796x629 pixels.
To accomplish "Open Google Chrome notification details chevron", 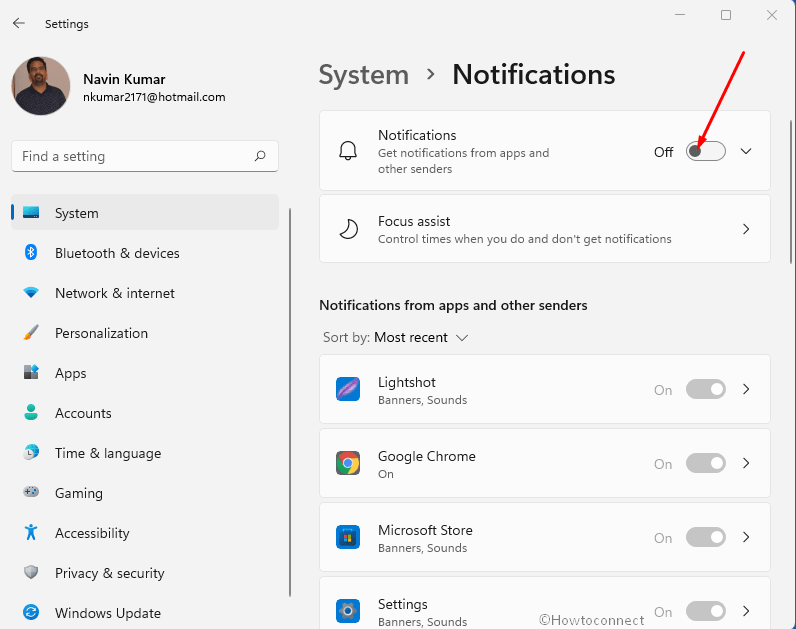I will pos(746,463).
